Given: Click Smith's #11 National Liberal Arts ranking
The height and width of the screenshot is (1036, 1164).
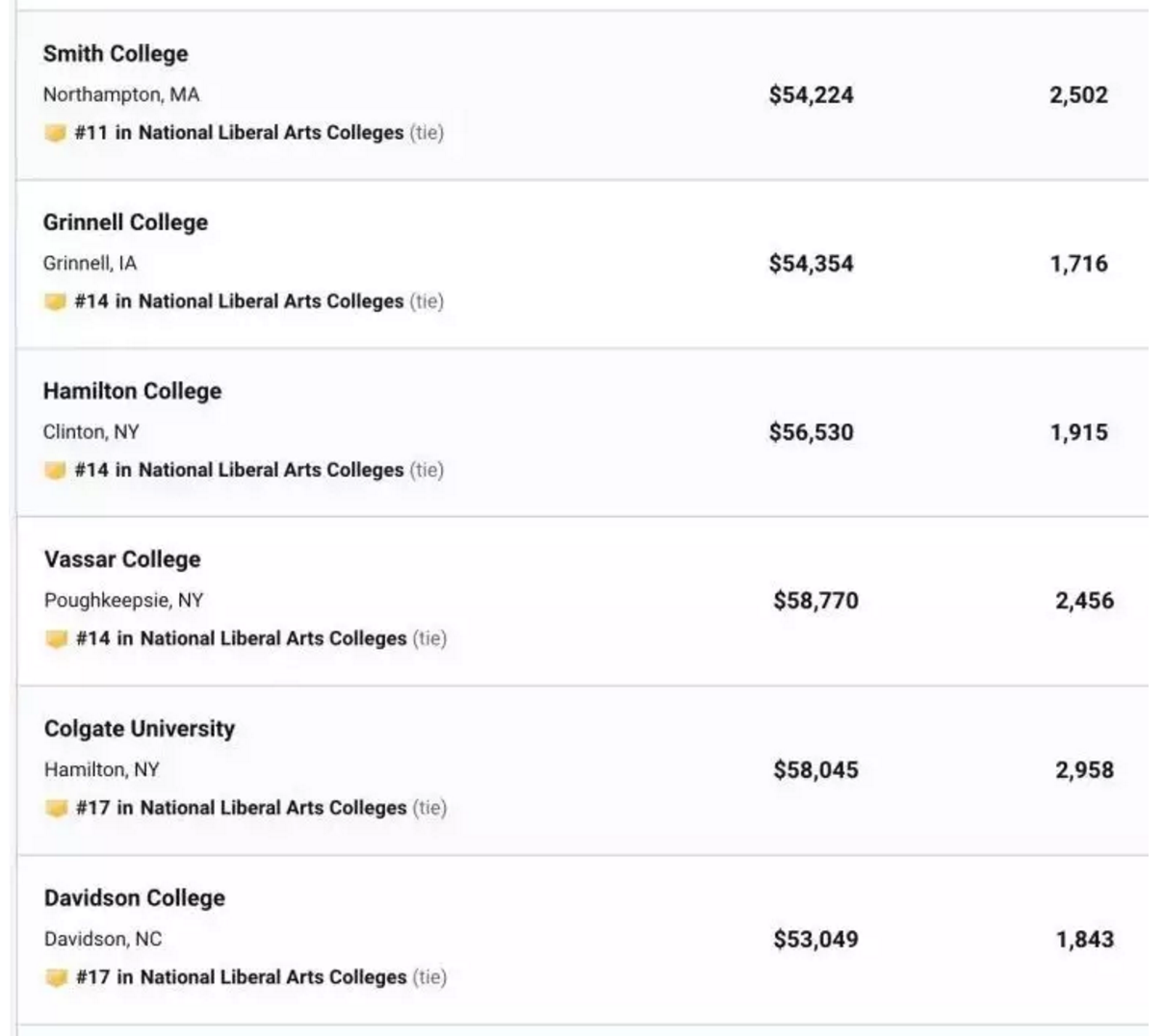Looking at the screenshot, I should pyautogui.click(x=239, y=133).
